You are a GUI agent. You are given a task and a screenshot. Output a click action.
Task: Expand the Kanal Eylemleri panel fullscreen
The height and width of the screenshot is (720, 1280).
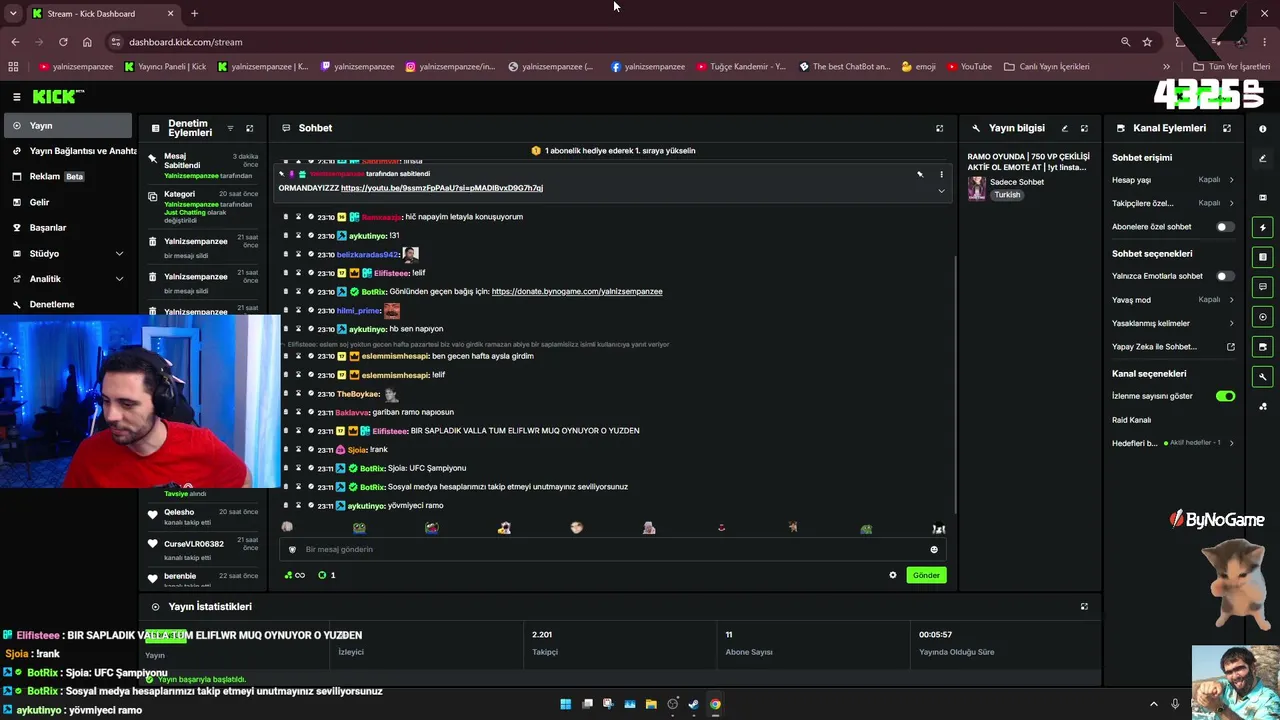click(x=1227, y=128)
